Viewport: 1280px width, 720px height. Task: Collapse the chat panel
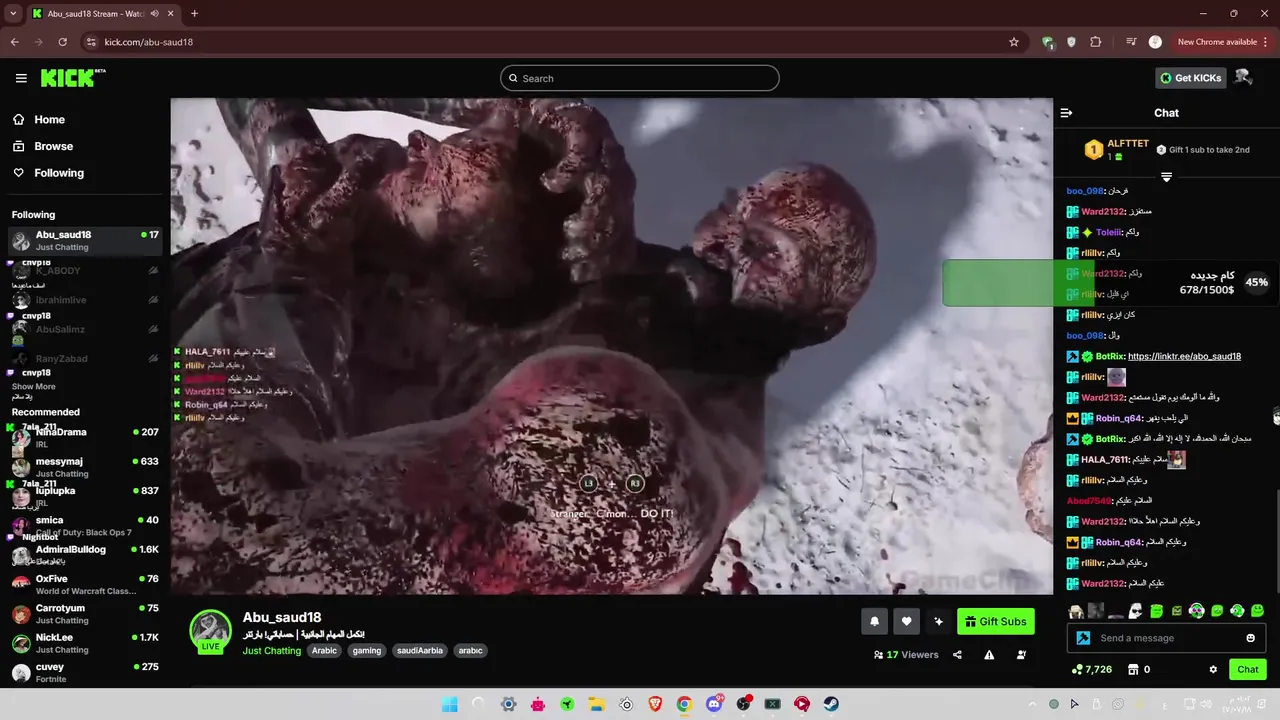click(x=1066, y=113)
